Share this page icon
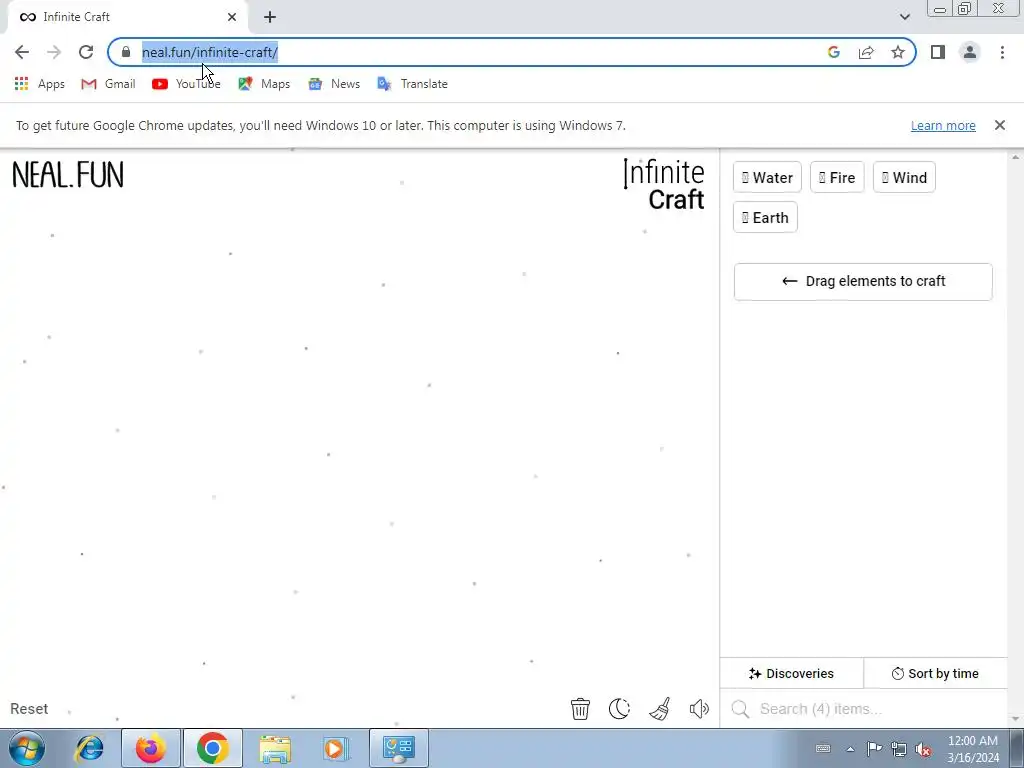The width and height of the screenshot is (1024, 768). (x=866, y=52)
